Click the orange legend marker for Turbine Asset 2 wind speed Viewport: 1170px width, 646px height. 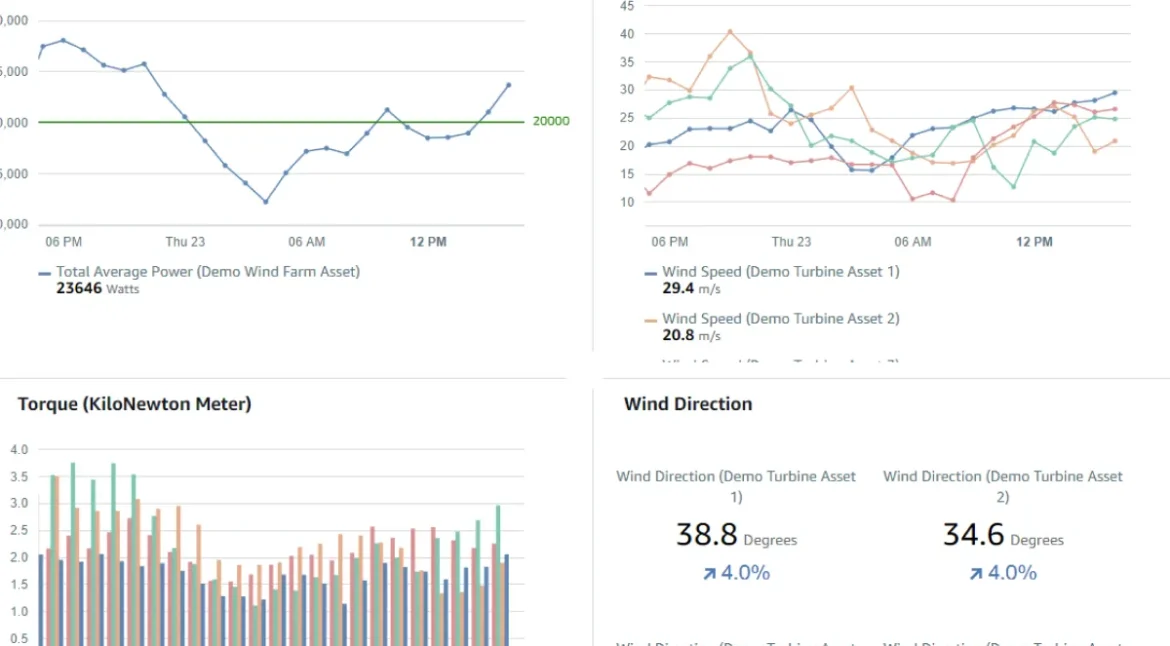coord(651,320)
